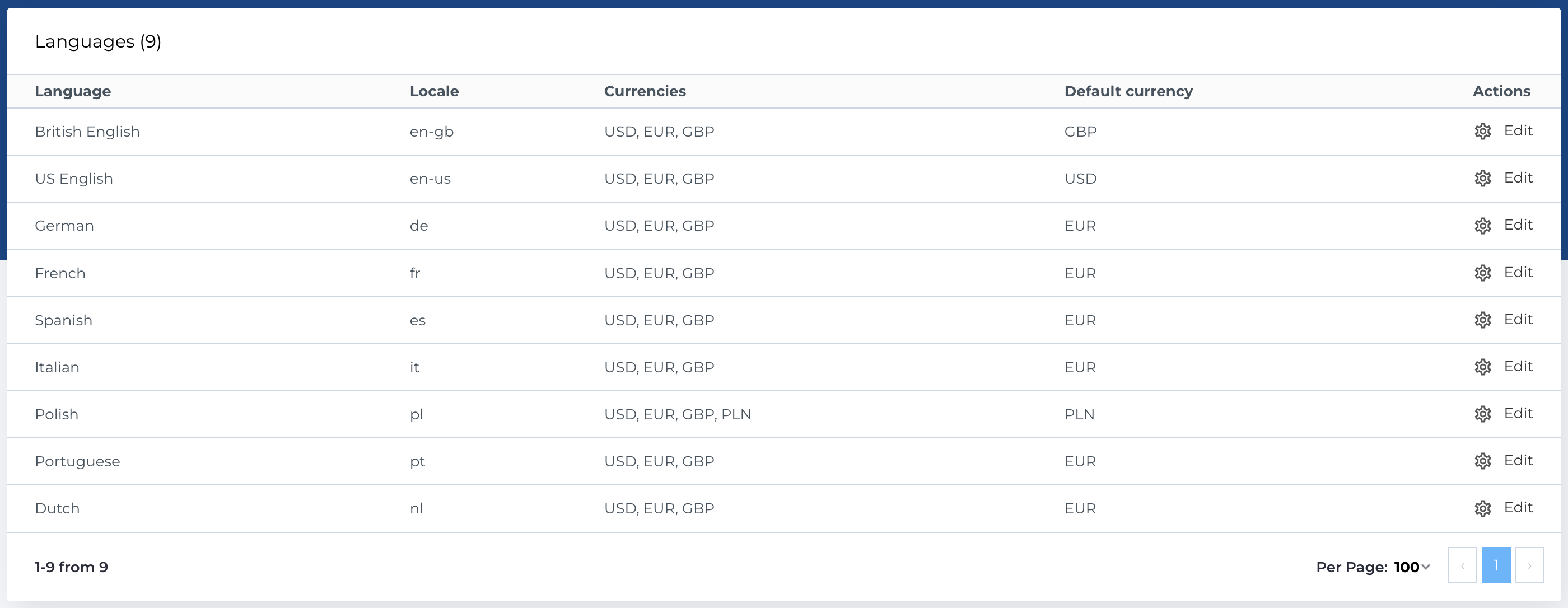Image resolution: width=1568 pixels, height=608 pixels.
Task: Click the Language column header
Action: coord(72,91)
